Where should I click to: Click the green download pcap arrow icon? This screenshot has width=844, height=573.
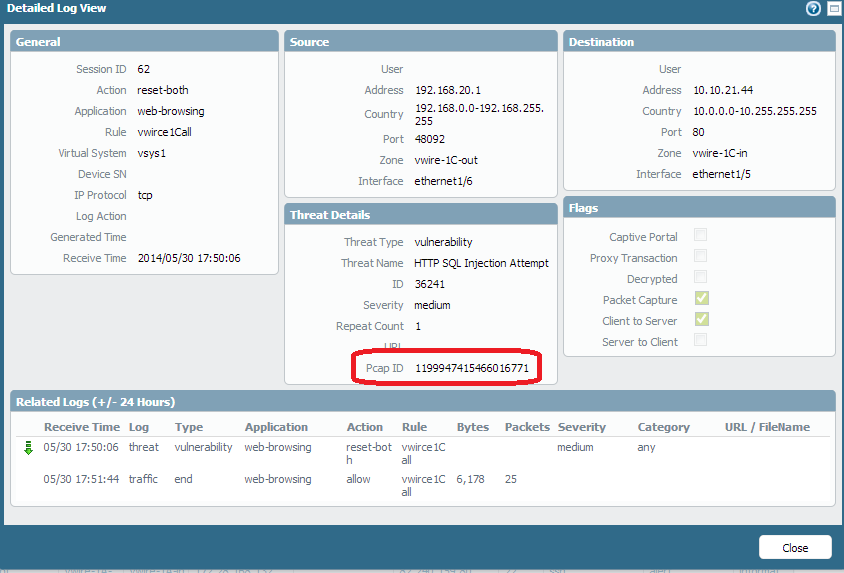pos(29,448)
